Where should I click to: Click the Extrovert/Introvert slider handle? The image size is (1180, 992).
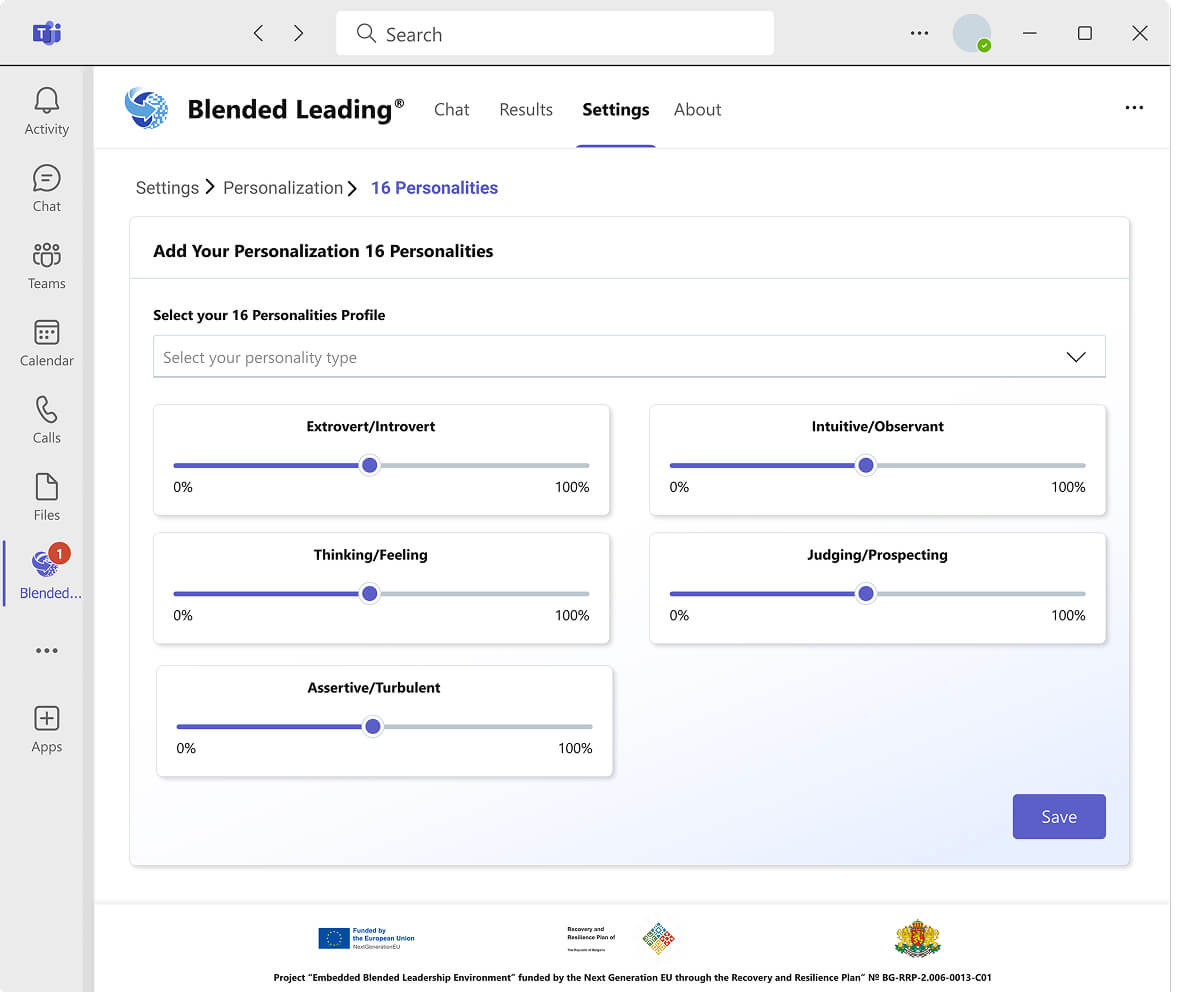pyautogui.click(x=370, y=465)
